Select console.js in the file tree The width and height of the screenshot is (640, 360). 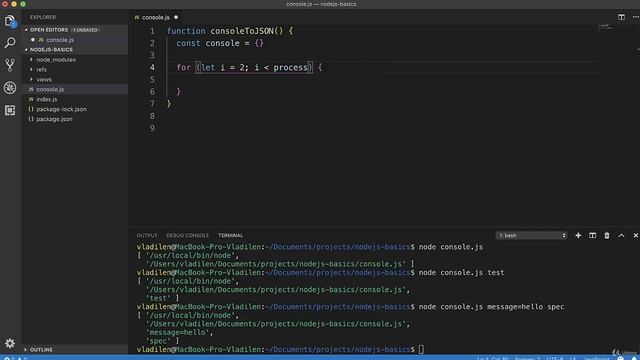pos(50,89)
